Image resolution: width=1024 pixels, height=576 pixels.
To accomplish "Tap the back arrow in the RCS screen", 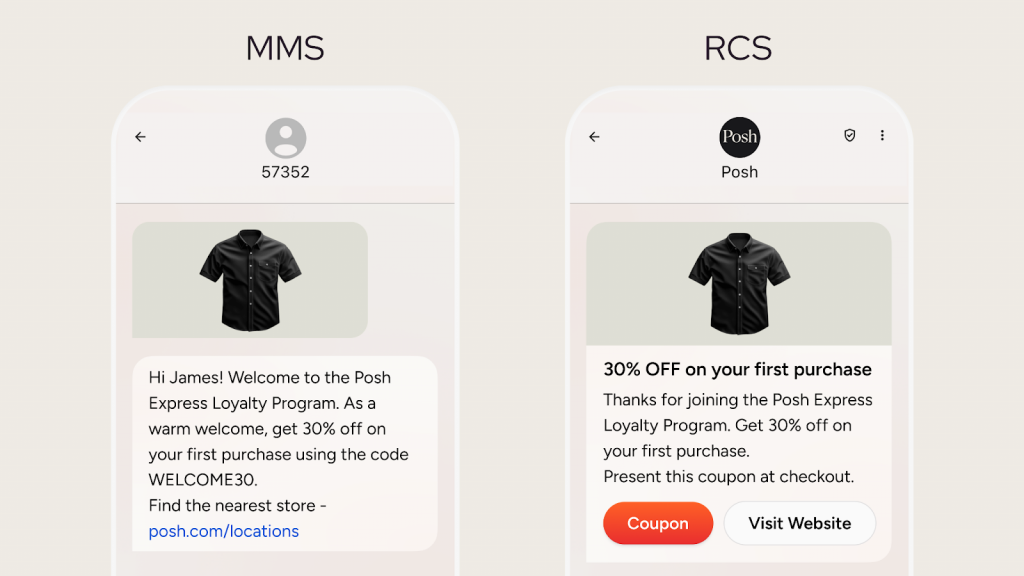I will click(594, 137).
